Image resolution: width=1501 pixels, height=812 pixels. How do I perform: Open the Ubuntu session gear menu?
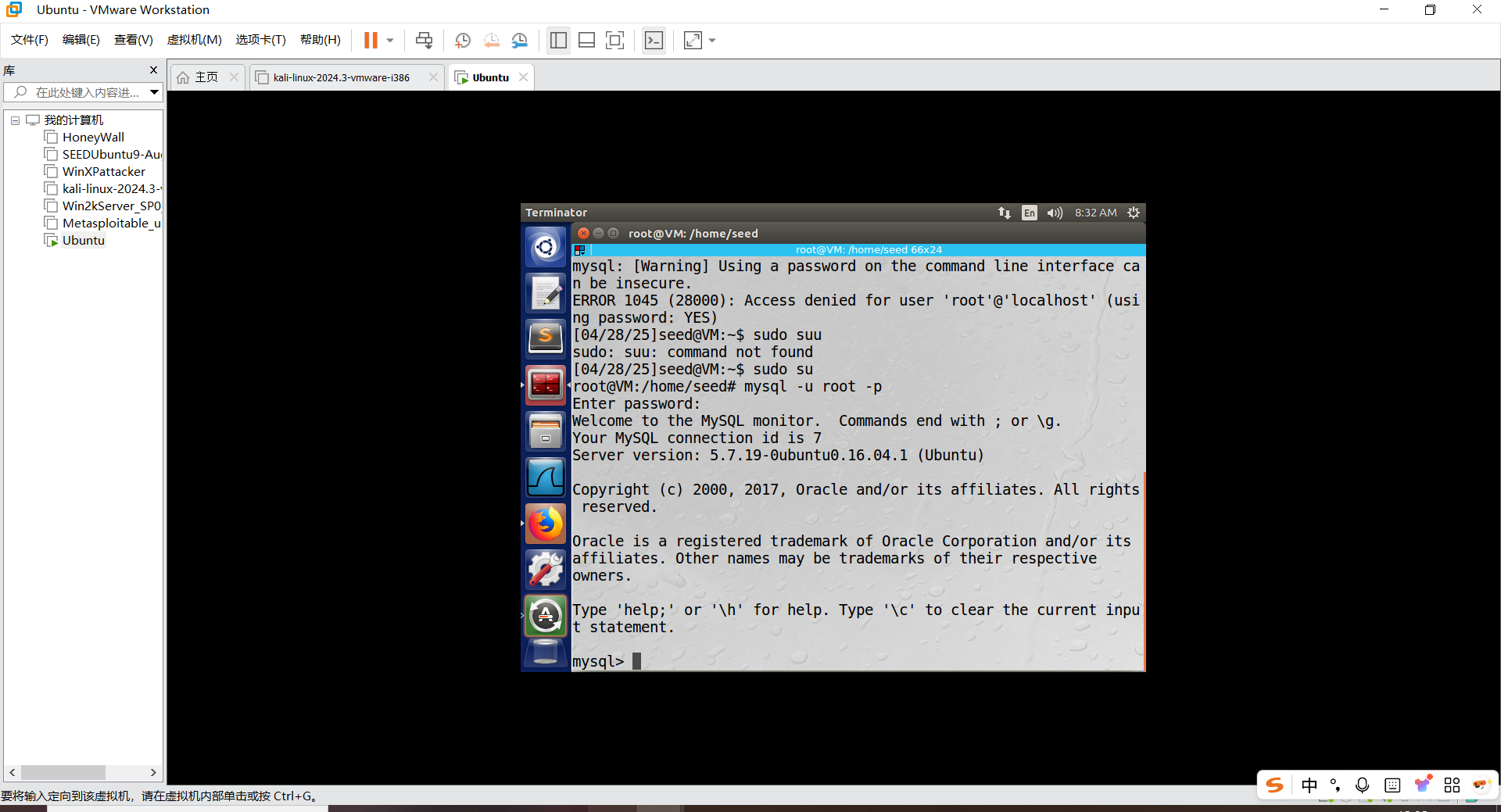pos(1134,213)
